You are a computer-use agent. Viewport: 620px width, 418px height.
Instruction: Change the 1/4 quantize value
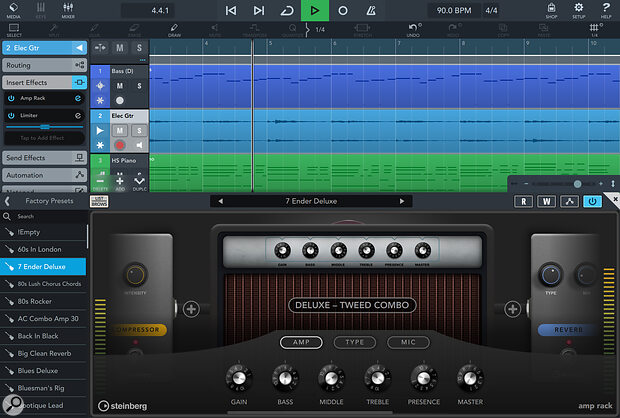click(320, 30)
